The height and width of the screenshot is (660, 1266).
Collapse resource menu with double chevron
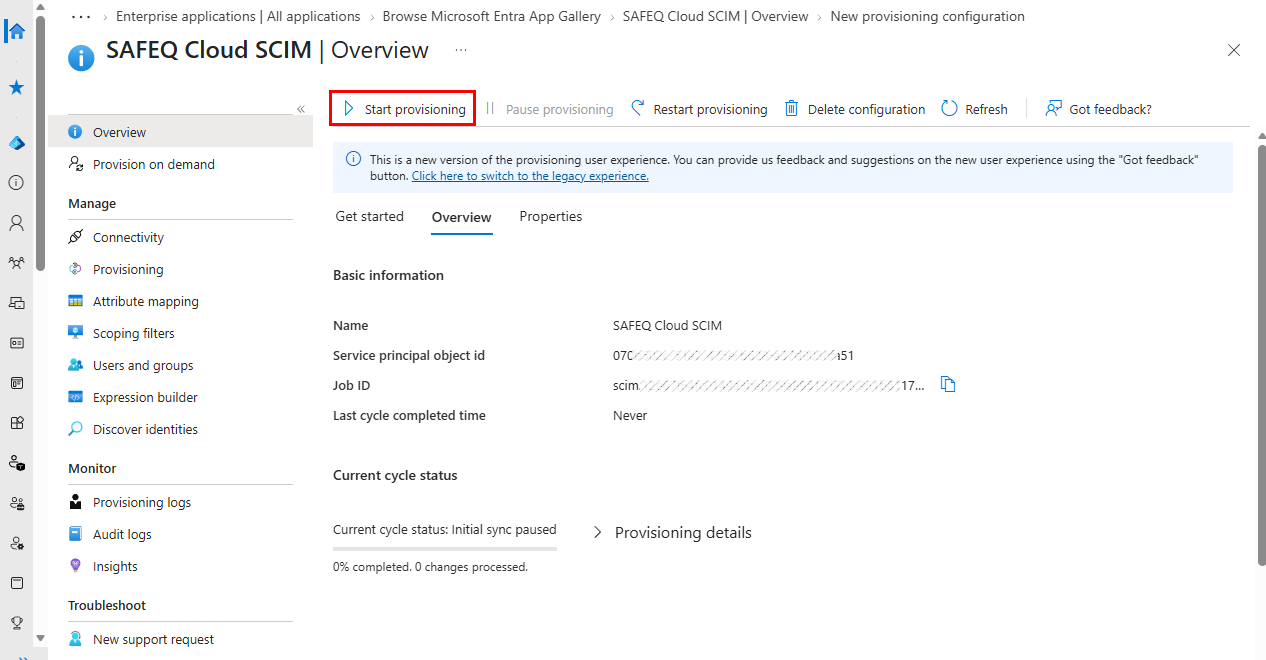(x=301, y=109)
